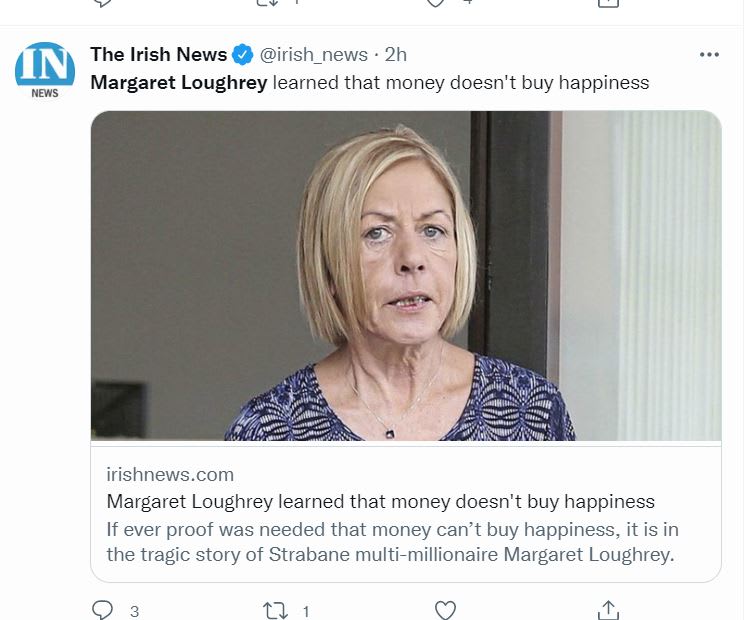This screenshot has height=620, width=756.
Task: Click the blue verified badge
Action: (243, 55)
